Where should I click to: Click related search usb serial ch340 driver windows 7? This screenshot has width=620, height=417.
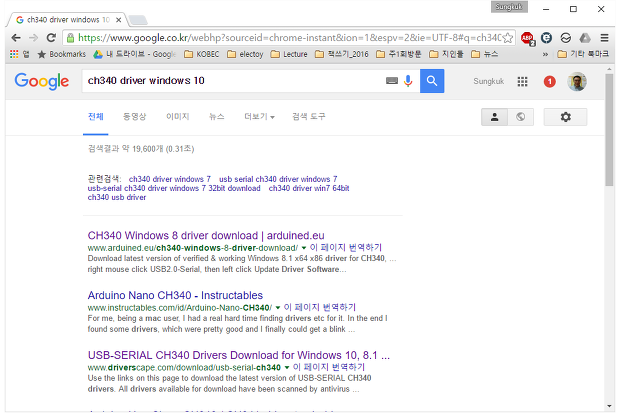click(278, 179)
